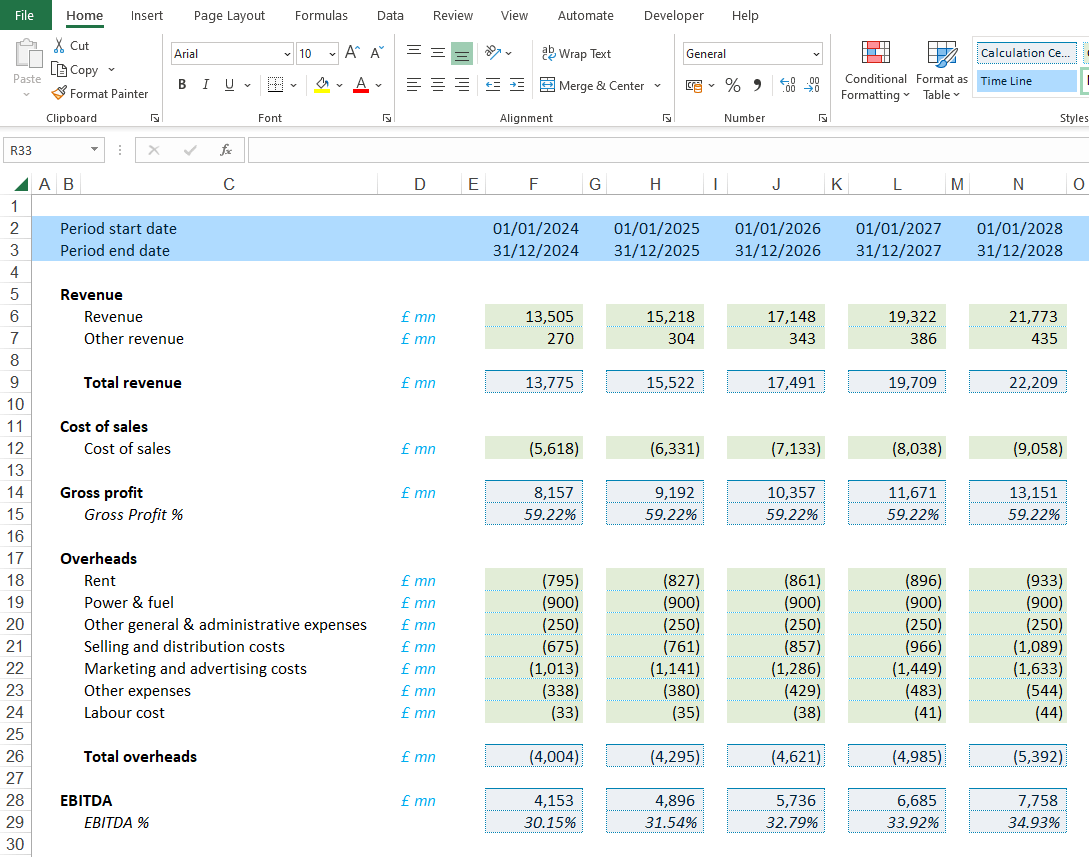Toggle Bold formatting
The width and height of the screenshot is (1089, 857).
pyautogui.click(x=182, y=85)
